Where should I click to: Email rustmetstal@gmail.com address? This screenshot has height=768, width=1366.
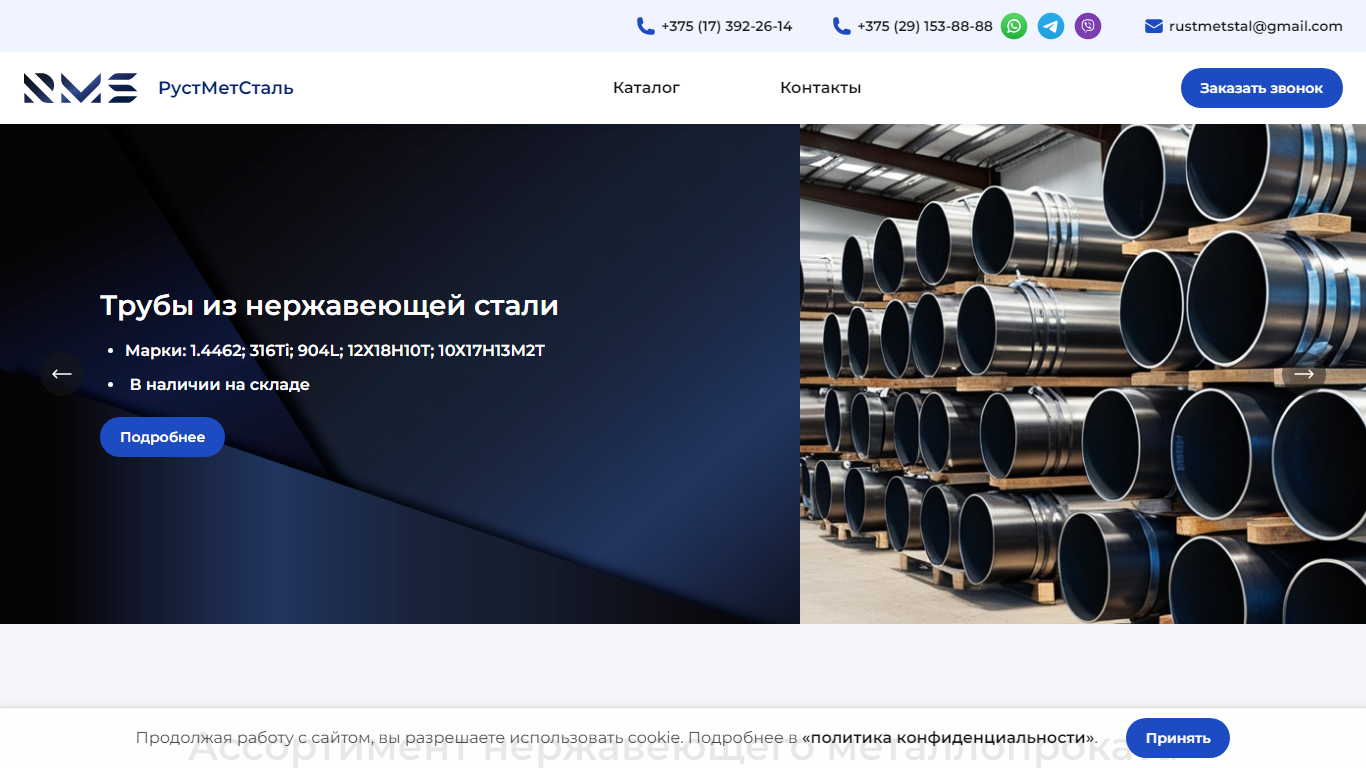tap(1256, 26)
